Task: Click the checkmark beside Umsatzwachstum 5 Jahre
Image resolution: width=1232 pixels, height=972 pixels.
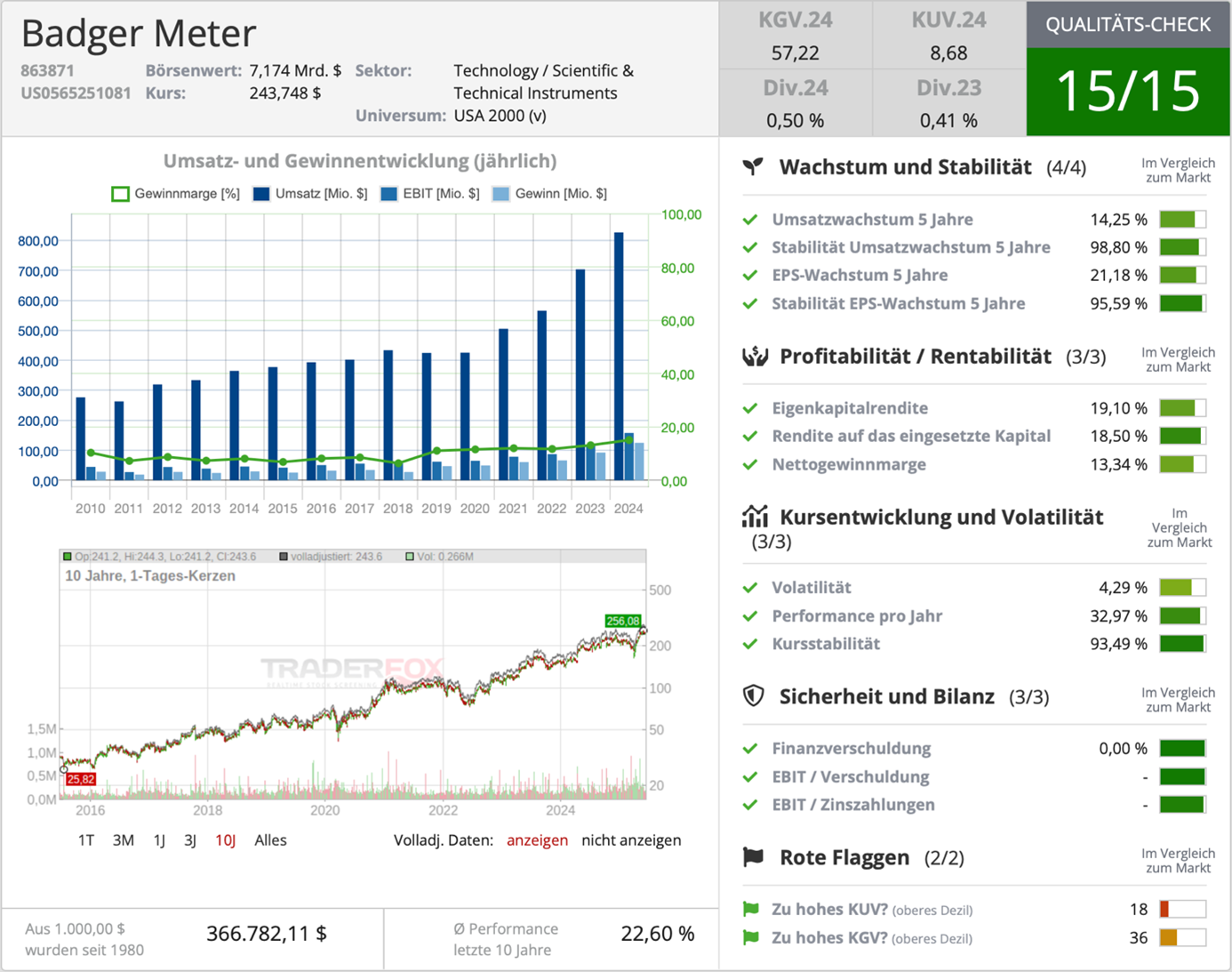Action: (750, 220)
